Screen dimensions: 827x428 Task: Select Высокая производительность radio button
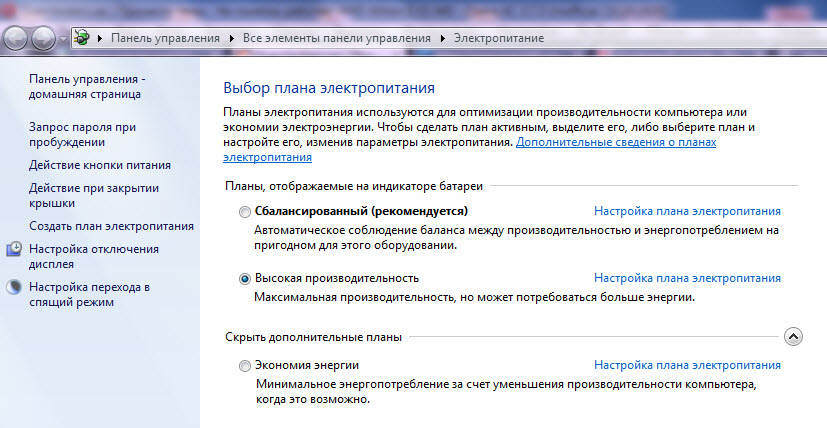coord(245,279)
